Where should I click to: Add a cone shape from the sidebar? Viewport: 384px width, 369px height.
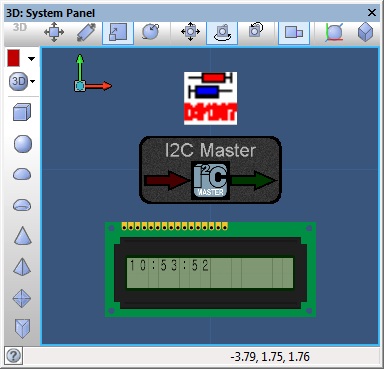[x=23, y=235]
